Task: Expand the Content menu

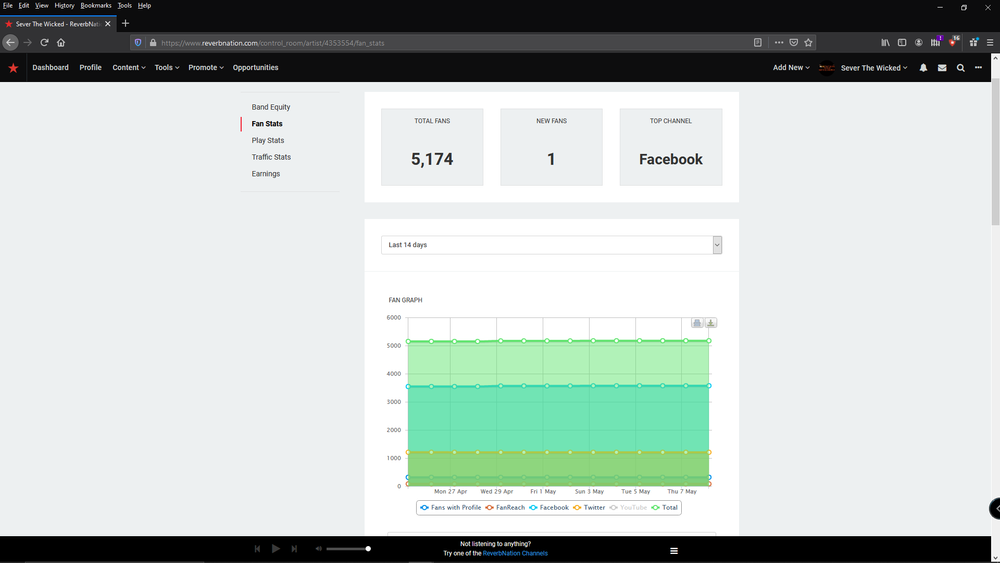Action: [x=129, y=68]
